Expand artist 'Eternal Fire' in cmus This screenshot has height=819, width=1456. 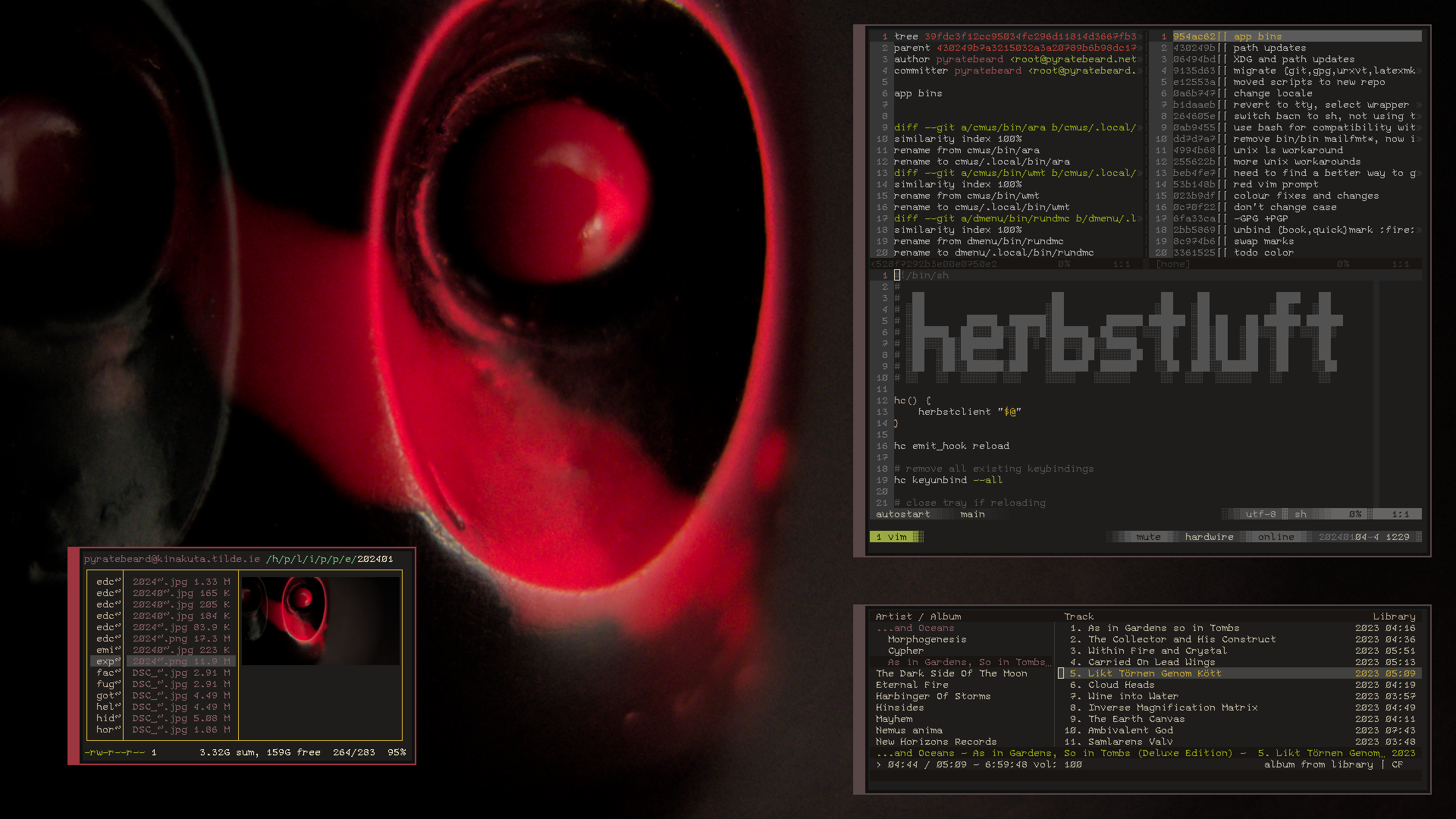click(x=912, y=685)
